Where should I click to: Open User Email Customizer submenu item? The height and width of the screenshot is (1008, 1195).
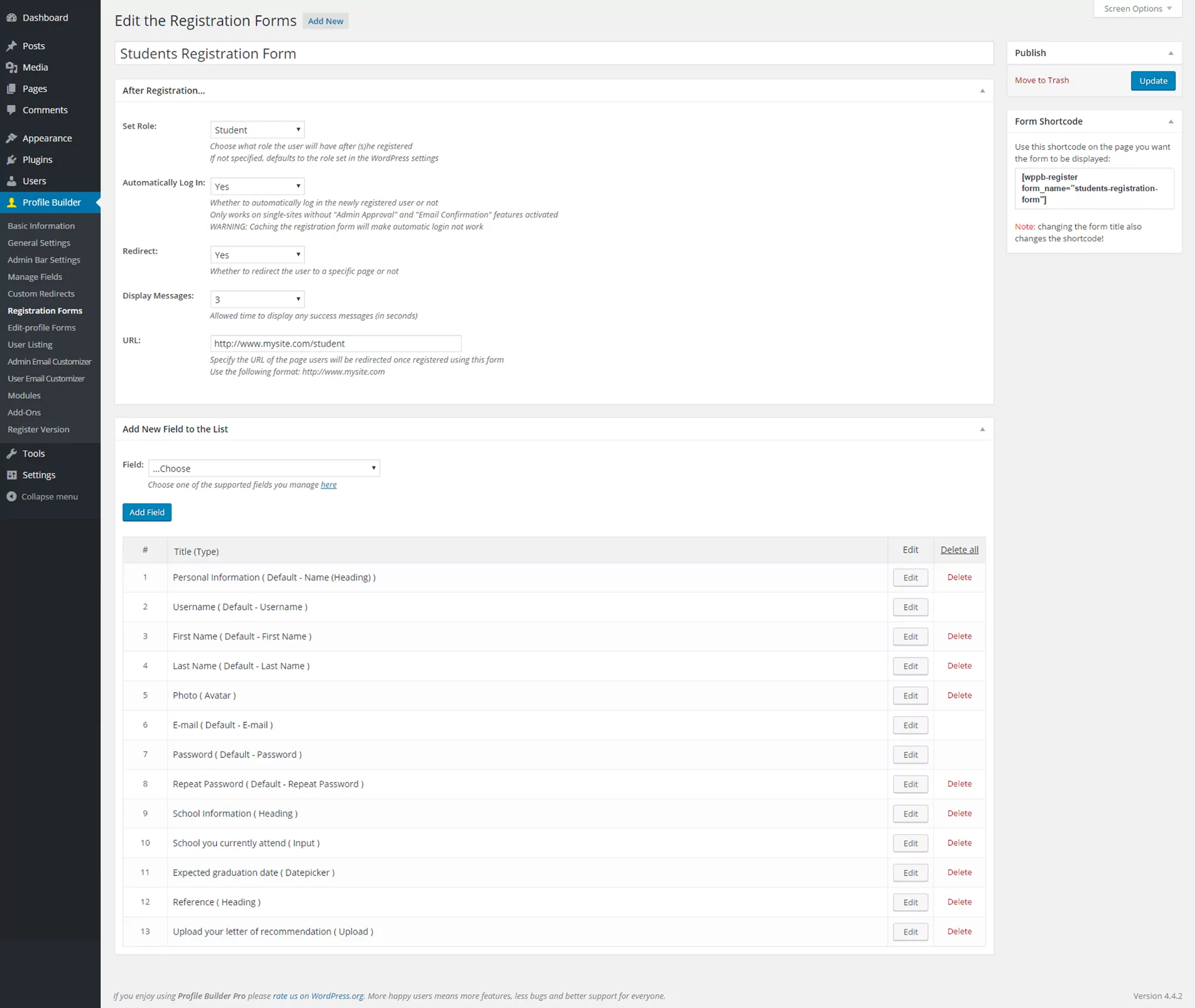(x=46, y=378)
